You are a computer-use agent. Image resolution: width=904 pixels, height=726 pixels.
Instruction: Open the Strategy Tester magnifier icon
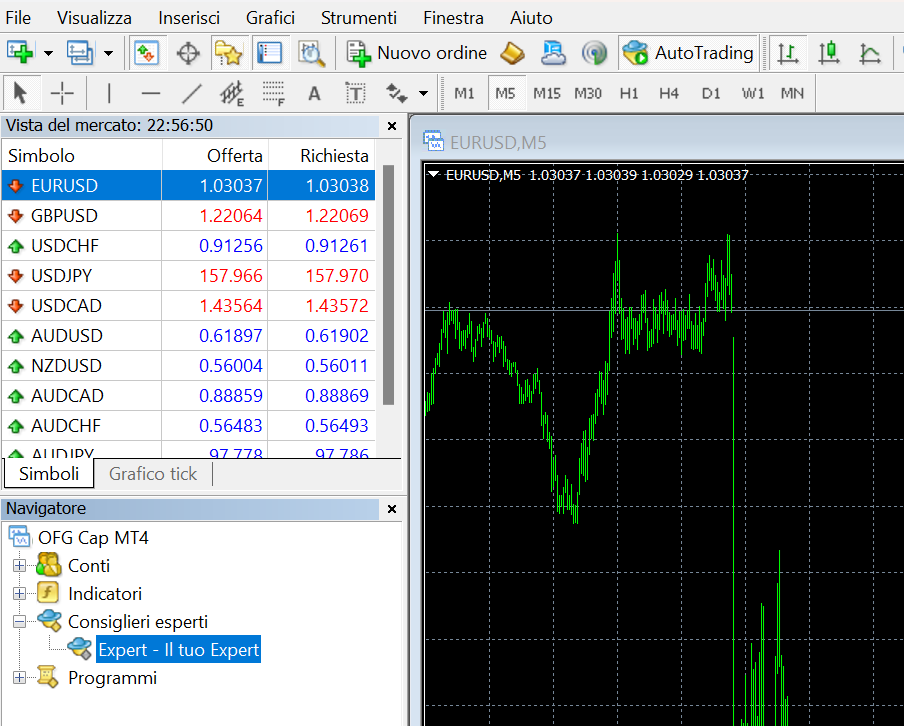pyautogui.click(x=311, y=53)
